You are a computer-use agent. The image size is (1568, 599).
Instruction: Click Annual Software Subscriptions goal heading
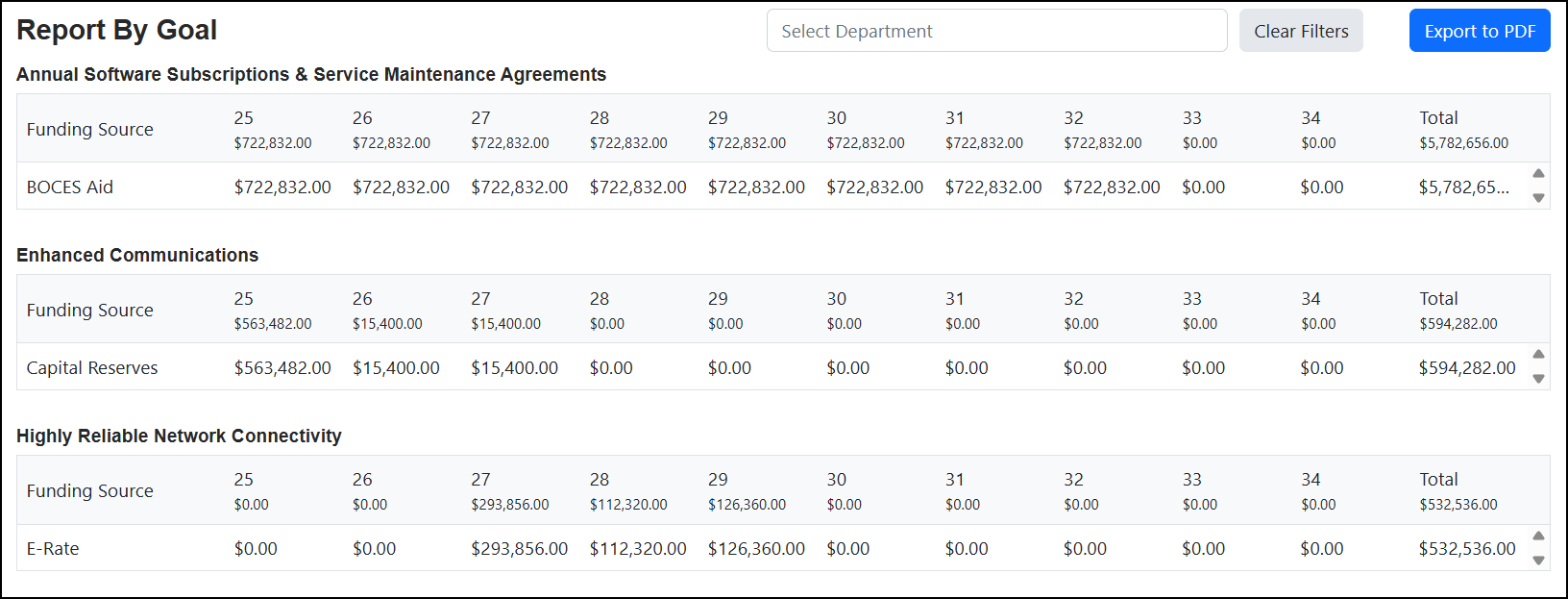click(x=311, y=74)
